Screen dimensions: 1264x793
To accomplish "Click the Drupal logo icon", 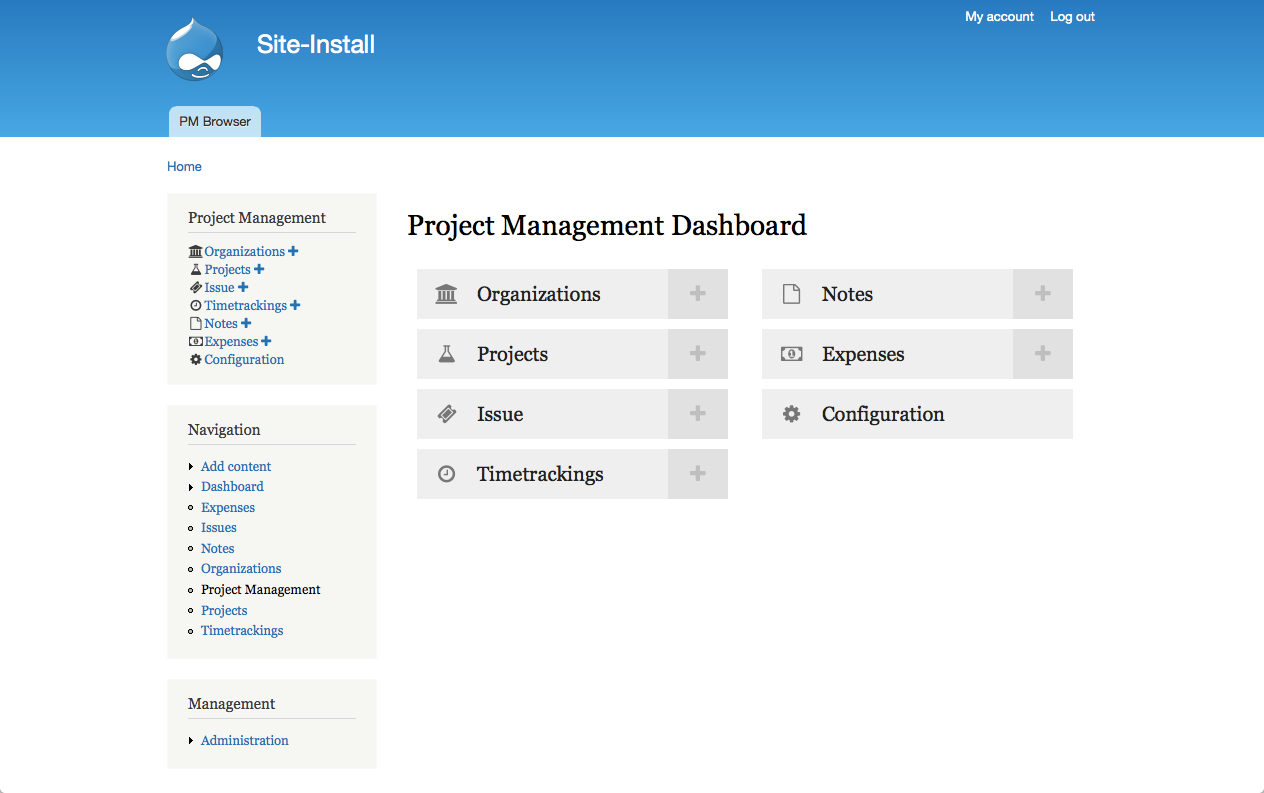I will pyautogui.click(x=194, y=50).
